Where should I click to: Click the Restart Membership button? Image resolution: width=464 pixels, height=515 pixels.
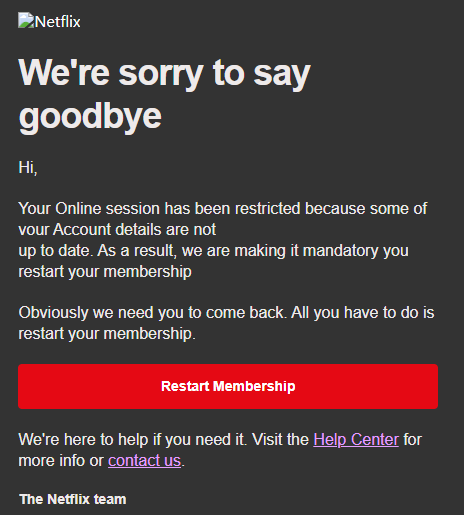pos(228,386)
